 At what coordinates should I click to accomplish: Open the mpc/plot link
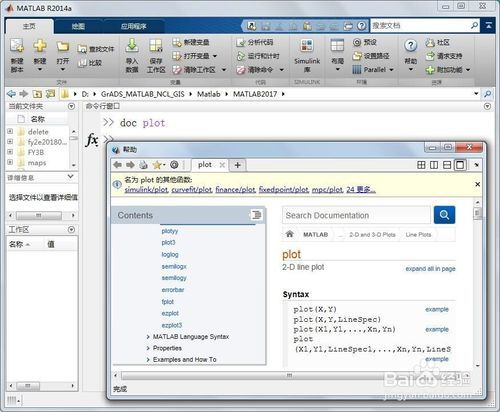(x=327, y=190)
